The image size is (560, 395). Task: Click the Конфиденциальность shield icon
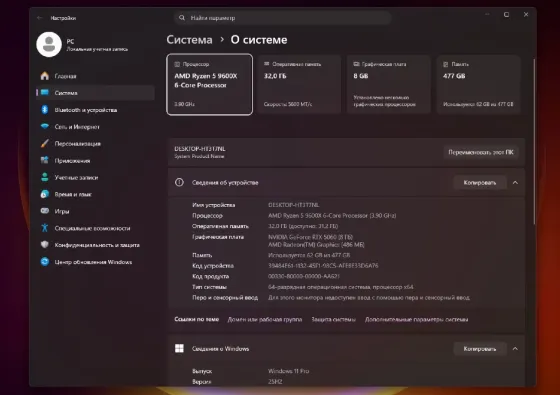pyautogui.click(x=45, y=245)
